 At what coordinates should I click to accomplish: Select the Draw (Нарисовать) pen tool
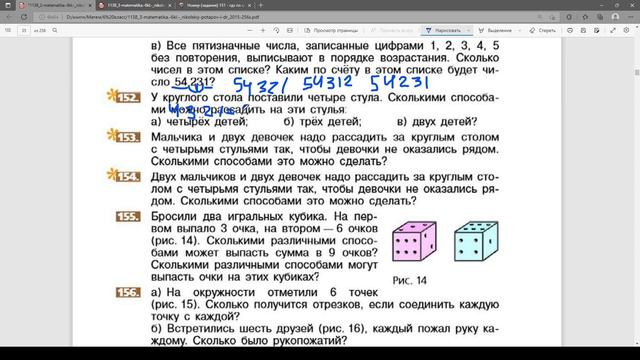(443, 30)
